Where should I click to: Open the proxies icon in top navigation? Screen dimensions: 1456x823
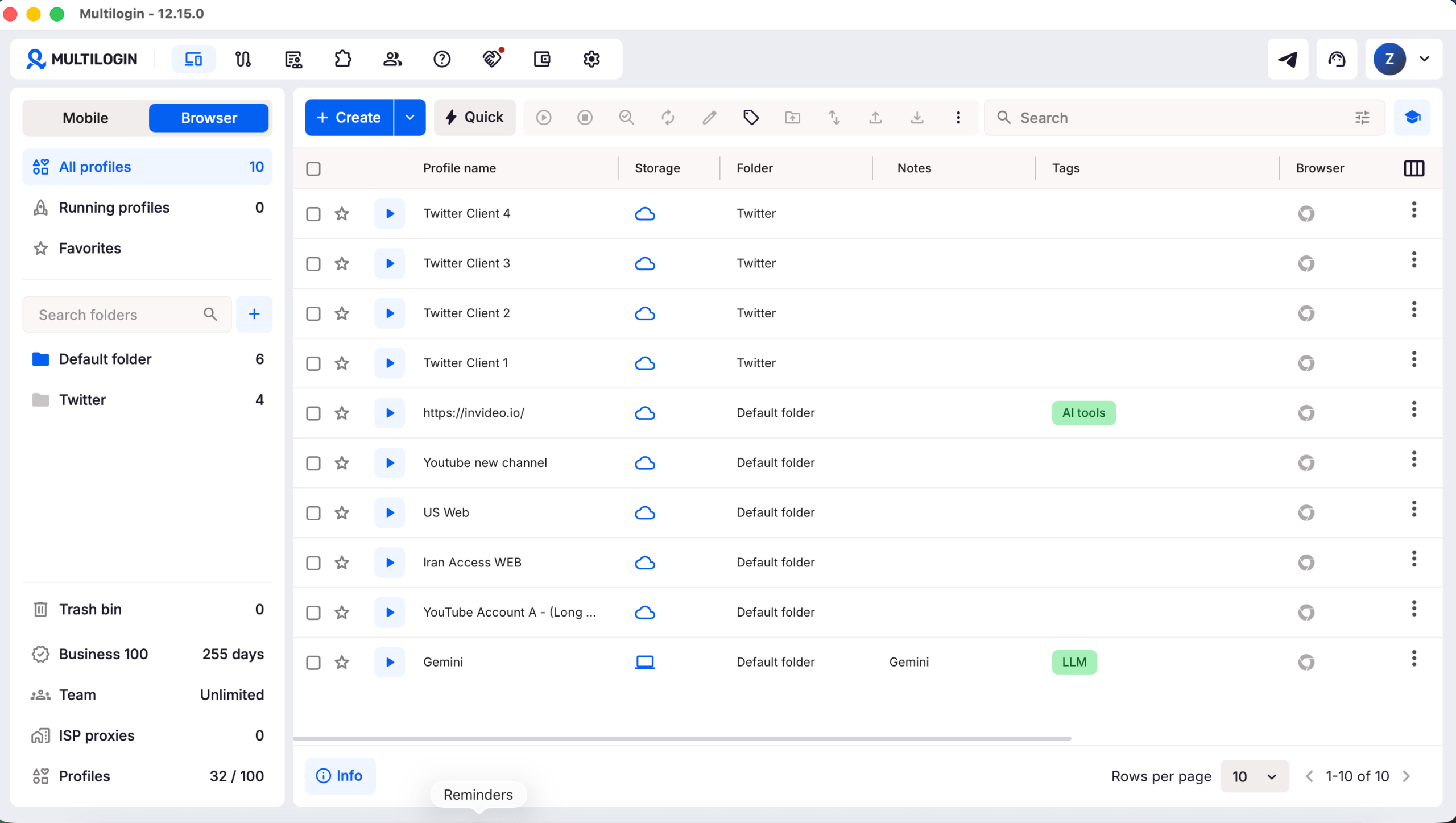[x=243, y=59]
